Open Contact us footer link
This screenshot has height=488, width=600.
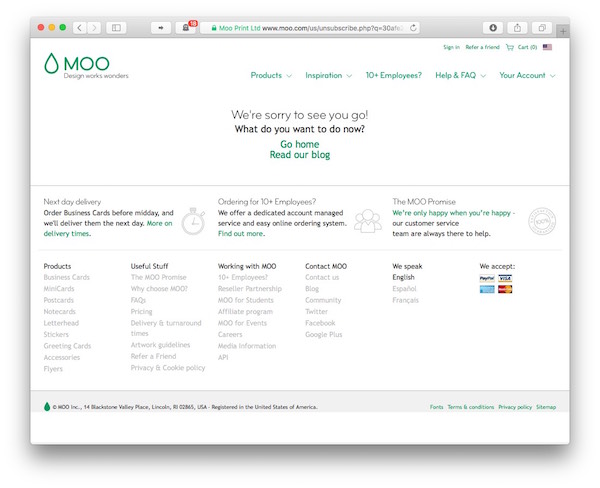tap(322, 277)
